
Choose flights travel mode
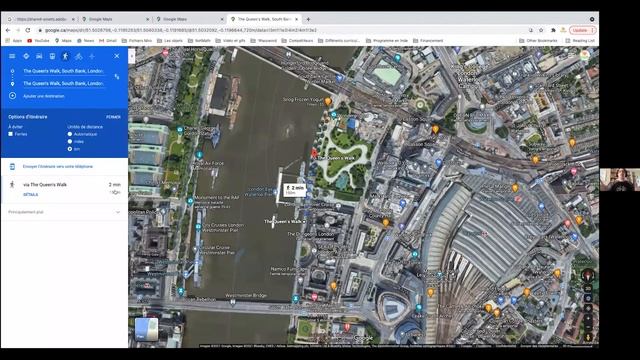click(x=91, y=56)
